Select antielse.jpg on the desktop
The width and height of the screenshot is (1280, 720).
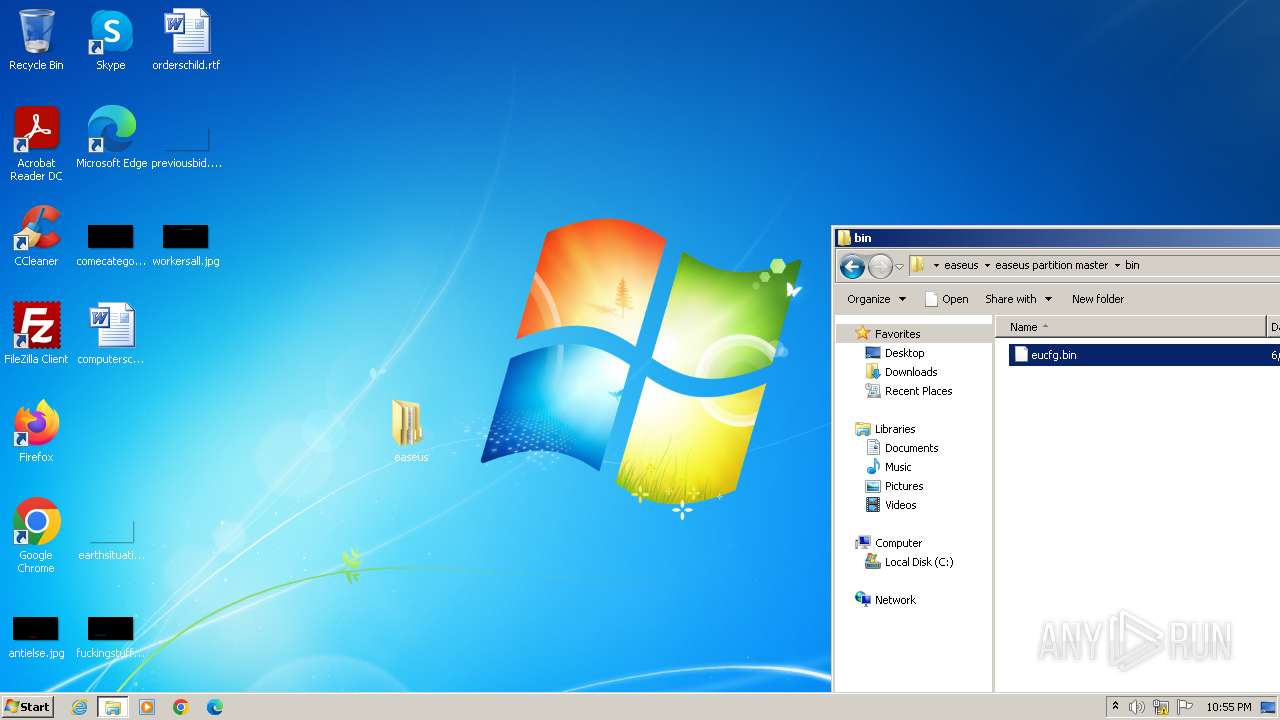pyautogui.click(x=36, y=638)
